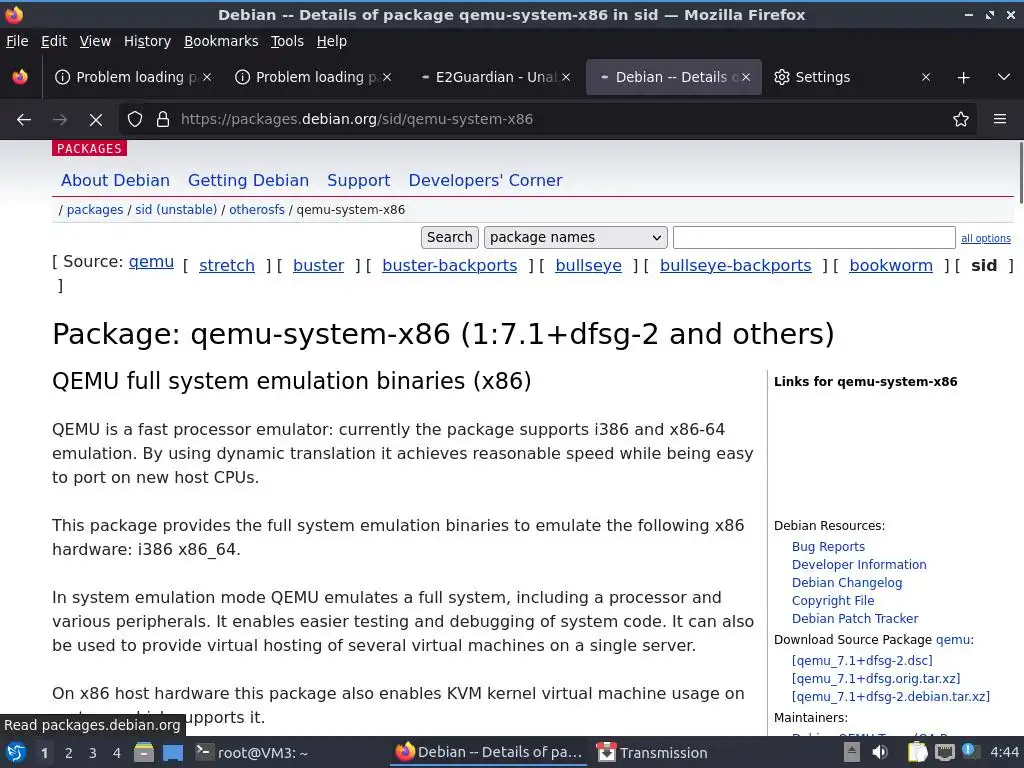The height and width of the screenshot is (768, 1024).
Task: Open Transmission from the taskbar
Action: point(652,753)
